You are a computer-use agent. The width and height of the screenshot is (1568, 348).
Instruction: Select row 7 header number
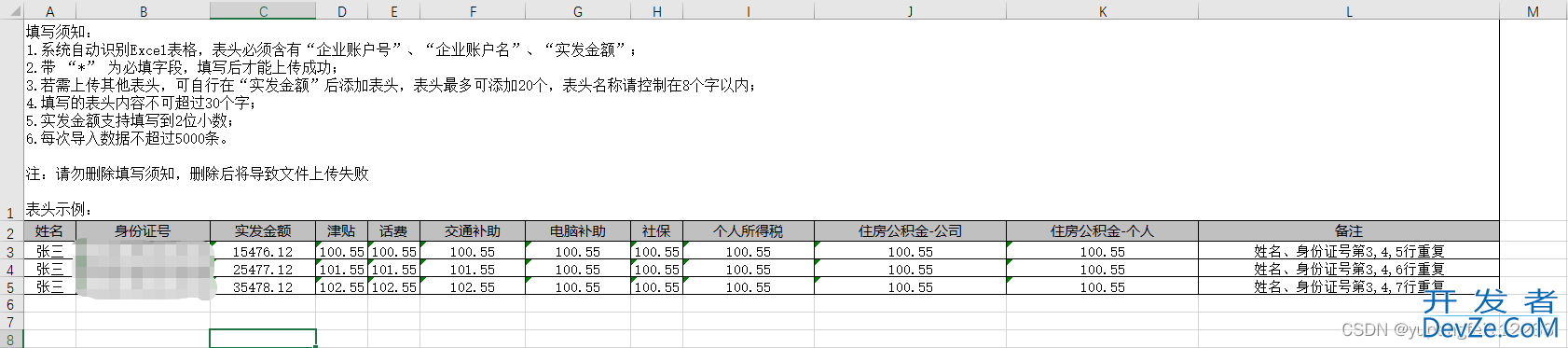pos(11,322)
